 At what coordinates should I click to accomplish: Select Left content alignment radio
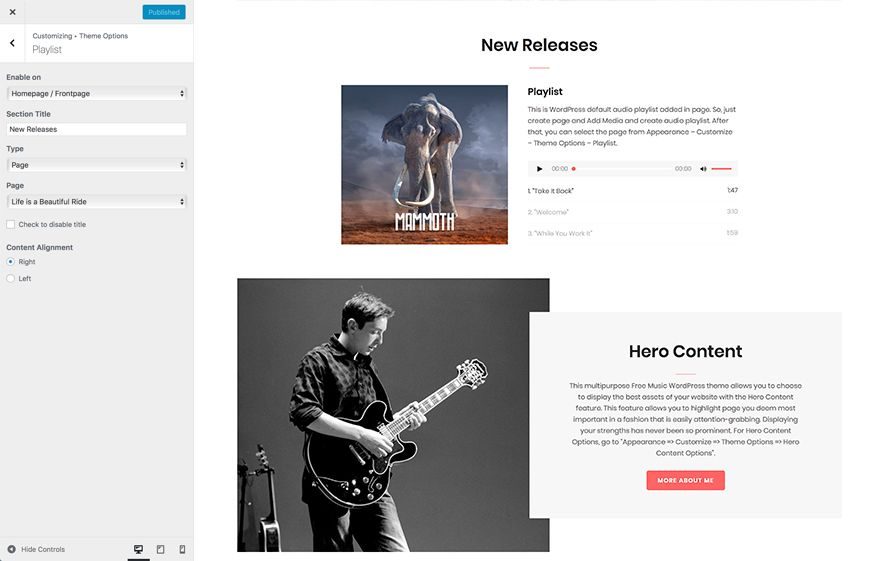pos(11,279)
